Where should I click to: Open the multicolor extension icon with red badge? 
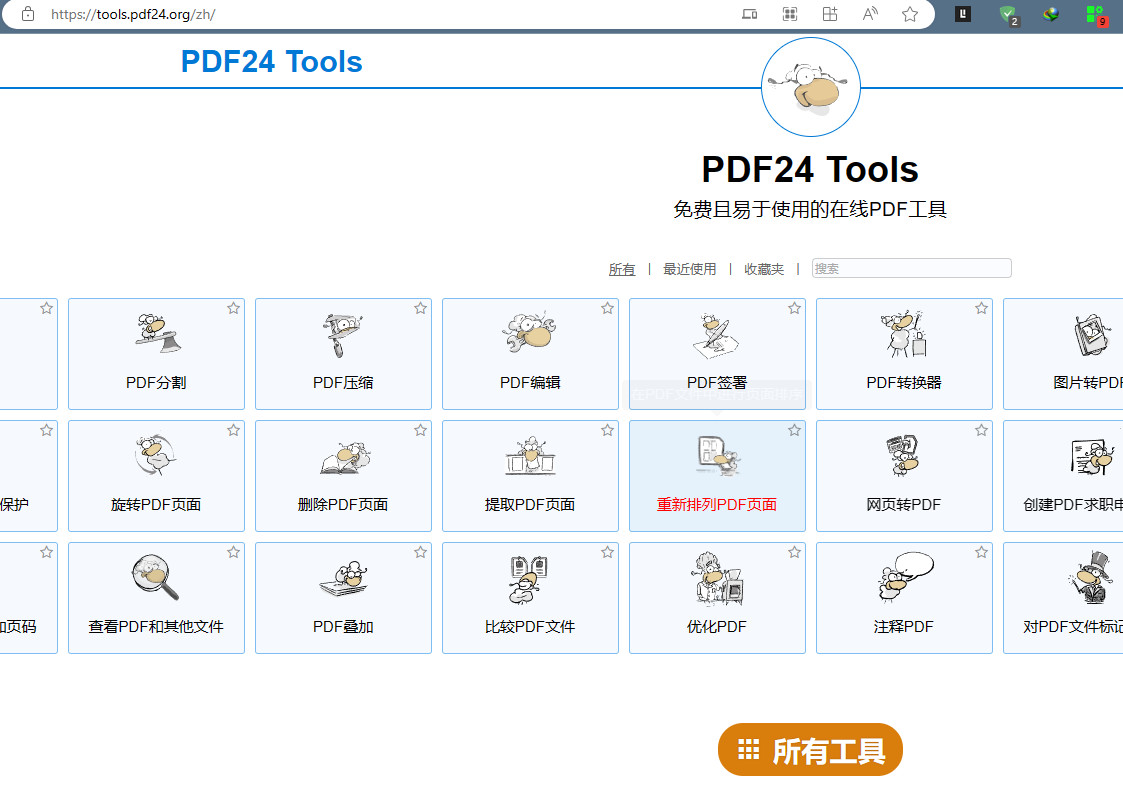click(x=1096, y=15)
